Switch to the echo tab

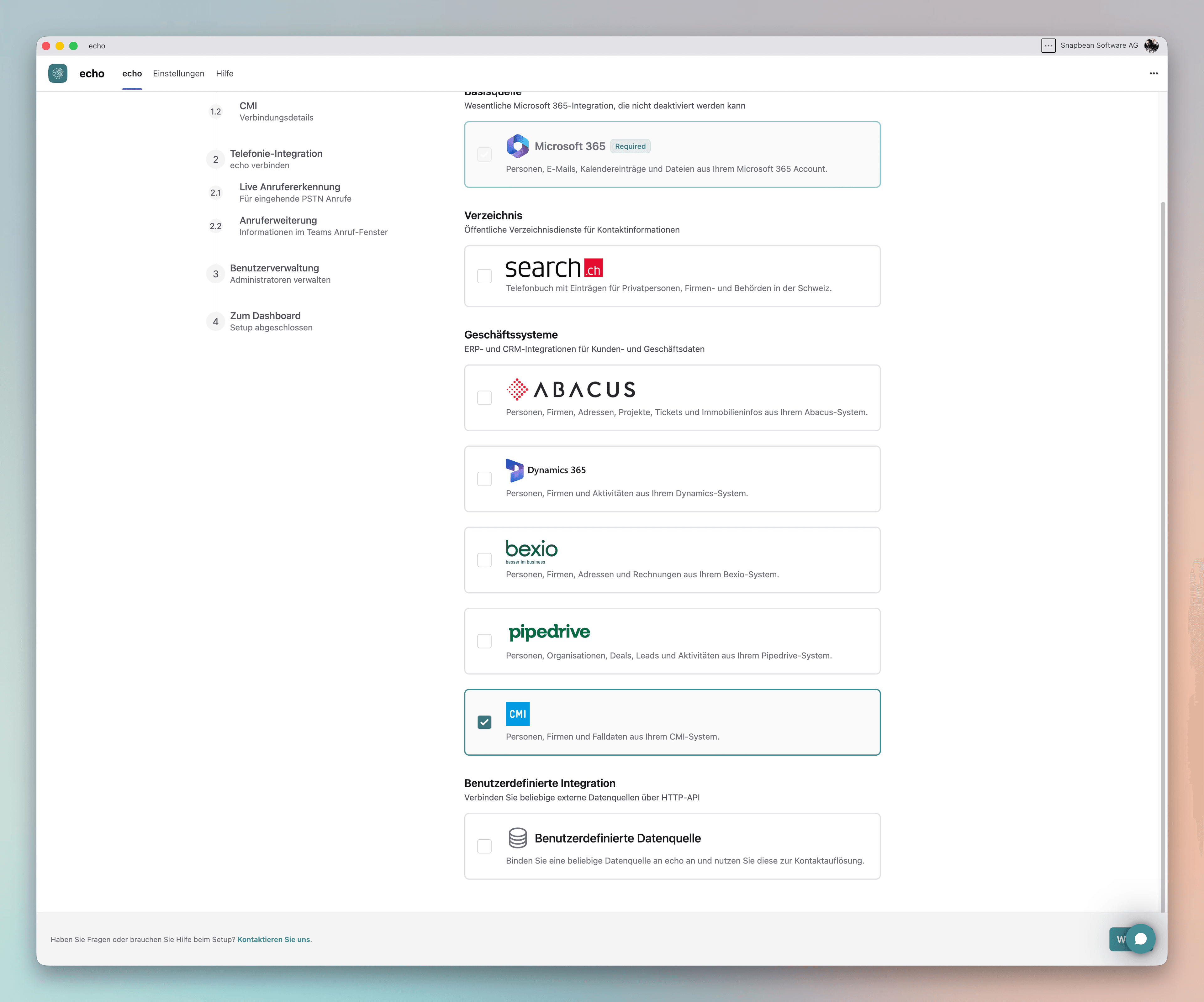(132, 73)
